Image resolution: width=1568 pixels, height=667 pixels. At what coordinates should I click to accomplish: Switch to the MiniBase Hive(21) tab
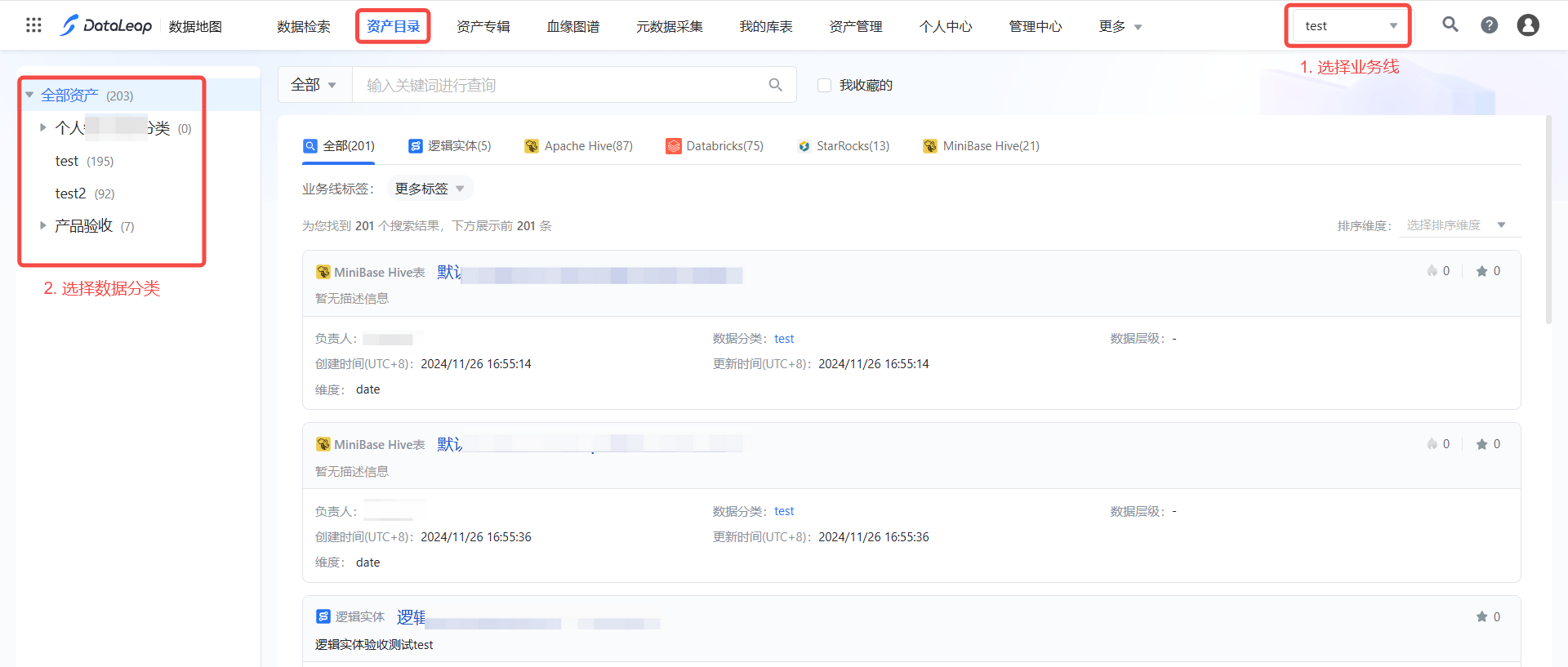coord(982,146)
